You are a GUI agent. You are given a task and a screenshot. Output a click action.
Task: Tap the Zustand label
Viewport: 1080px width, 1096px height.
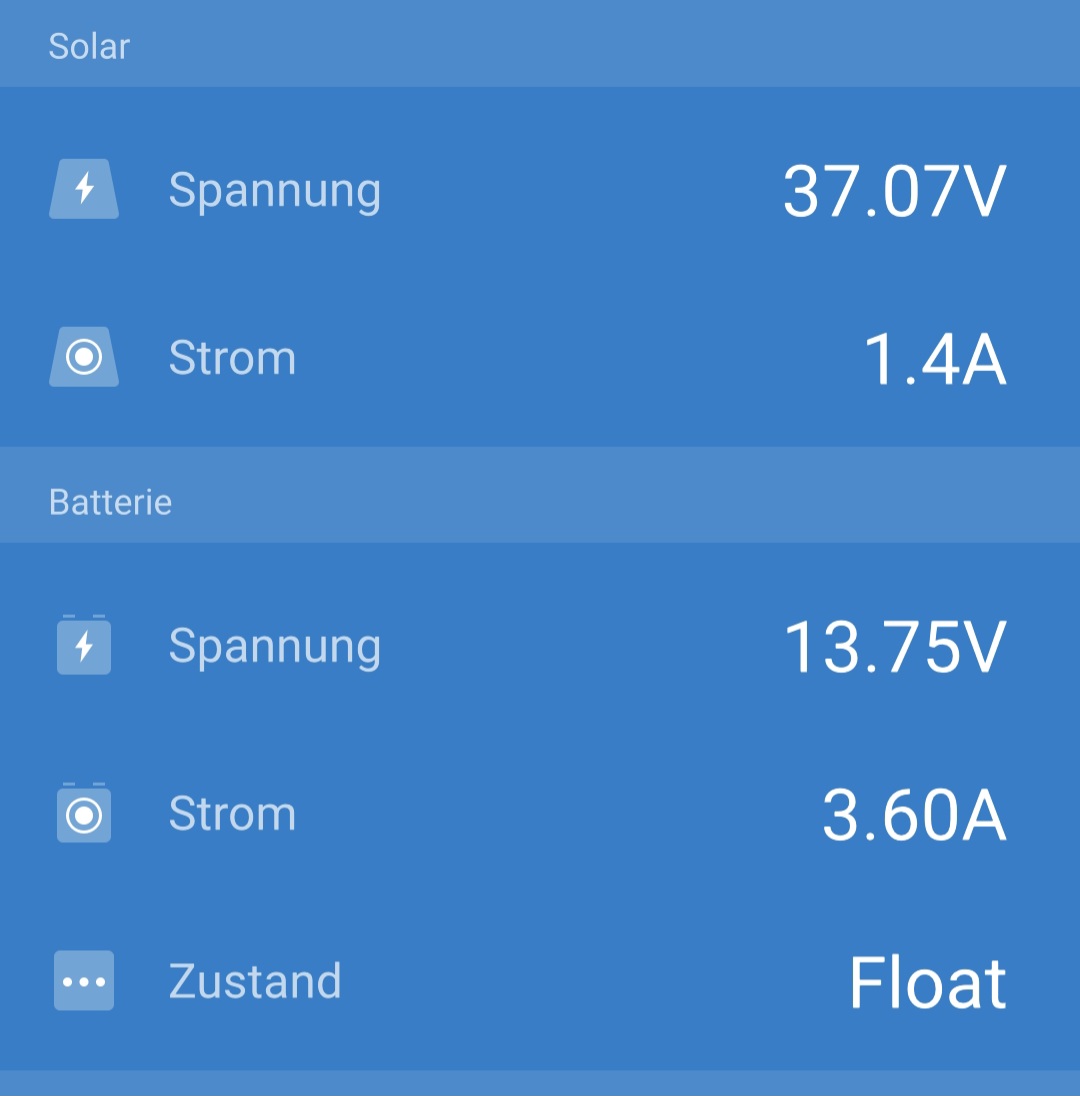click(255, 981)
